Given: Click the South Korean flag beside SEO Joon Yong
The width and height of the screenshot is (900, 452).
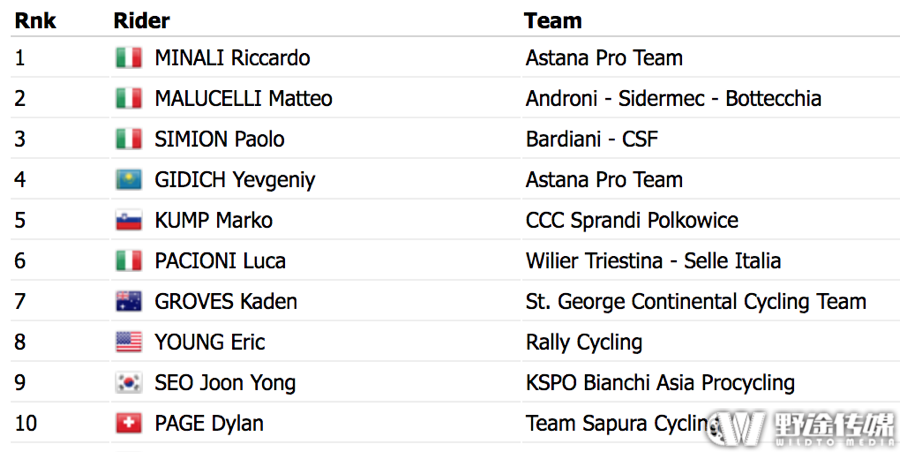Looking at the screenshot, I should tap(129, 383).
